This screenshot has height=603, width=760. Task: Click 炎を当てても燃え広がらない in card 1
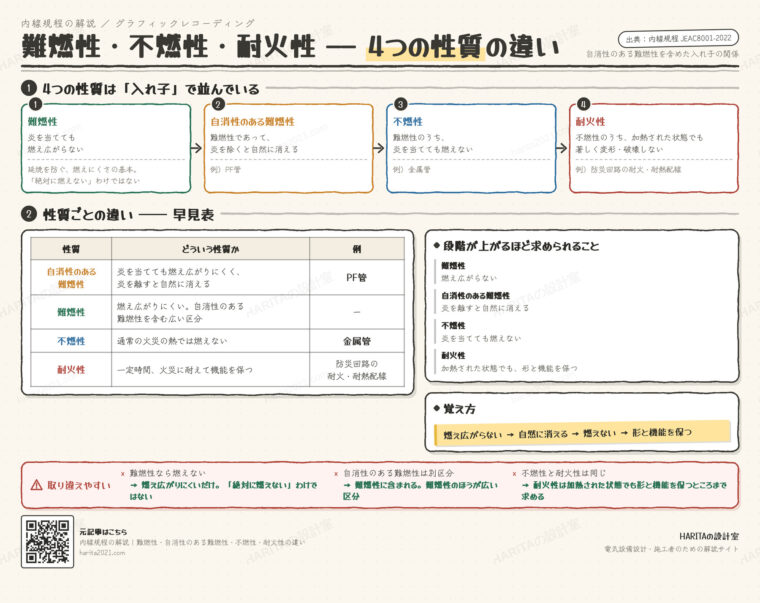(55, 143)
